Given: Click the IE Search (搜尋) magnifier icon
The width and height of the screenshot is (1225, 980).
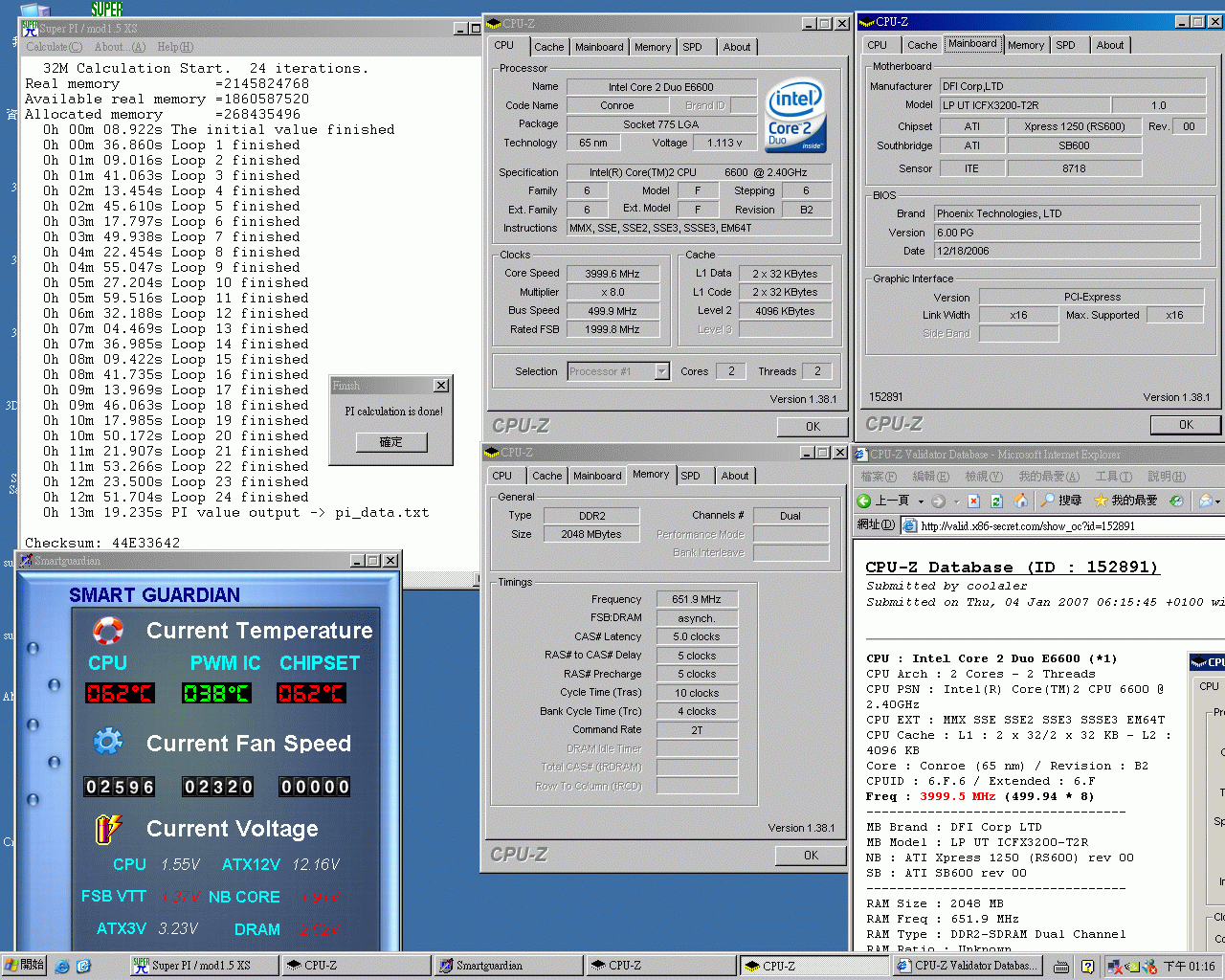Looking at the screenshot, I should 1047,501.
